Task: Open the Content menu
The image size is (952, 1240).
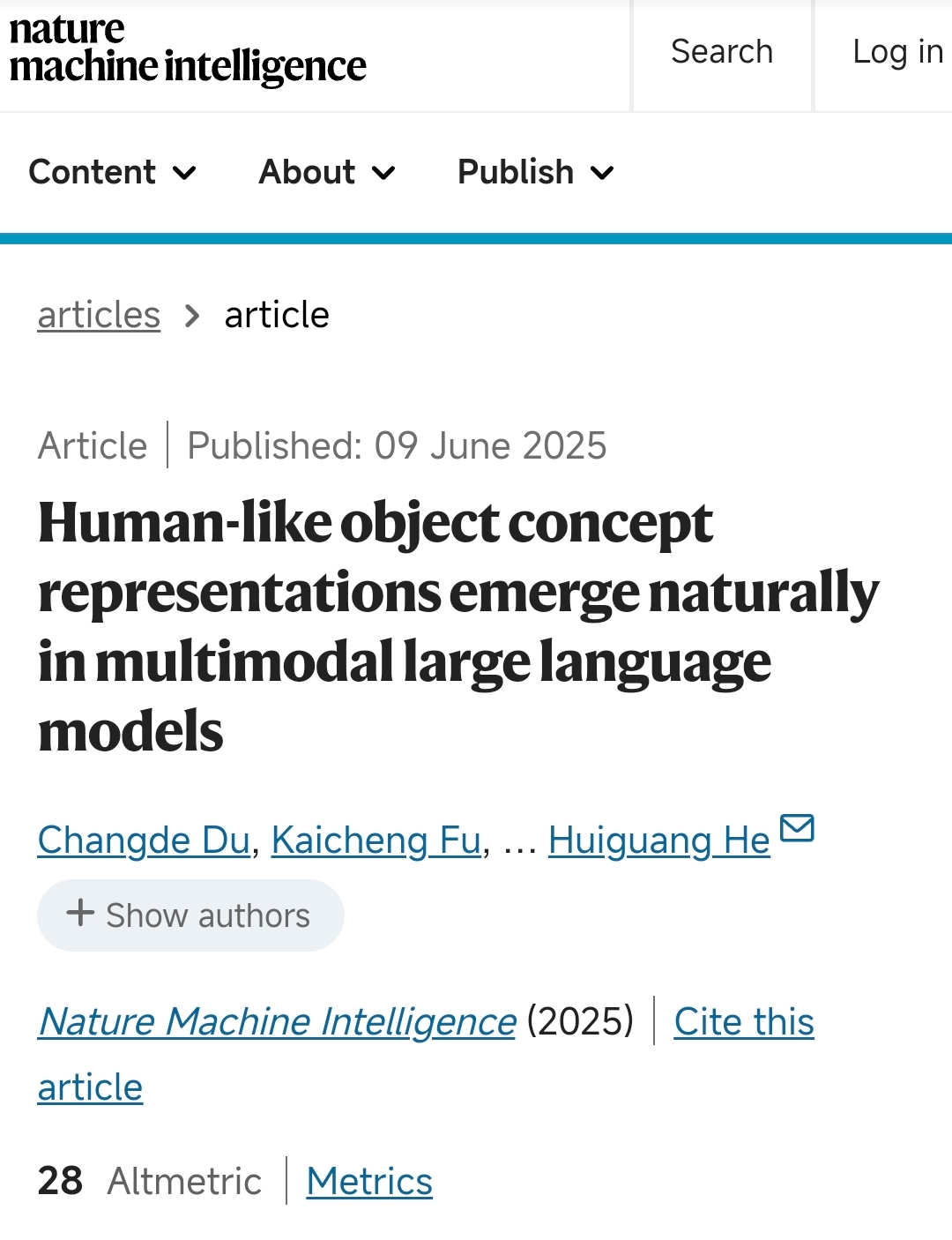Action: point(93,172)
